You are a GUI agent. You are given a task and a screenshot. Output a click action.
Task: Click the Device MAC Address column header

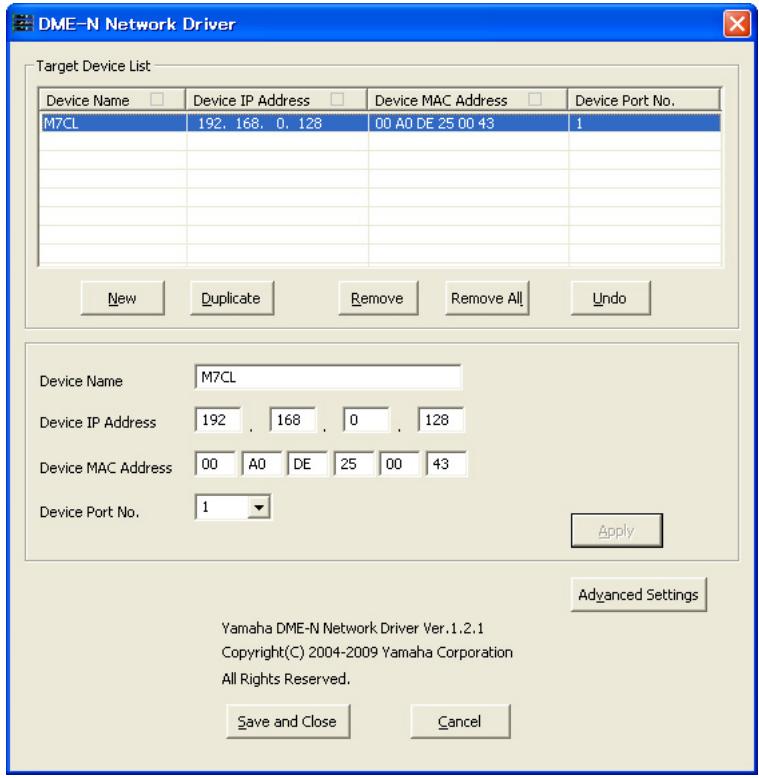pyautogui.click(x=467, y=100)
